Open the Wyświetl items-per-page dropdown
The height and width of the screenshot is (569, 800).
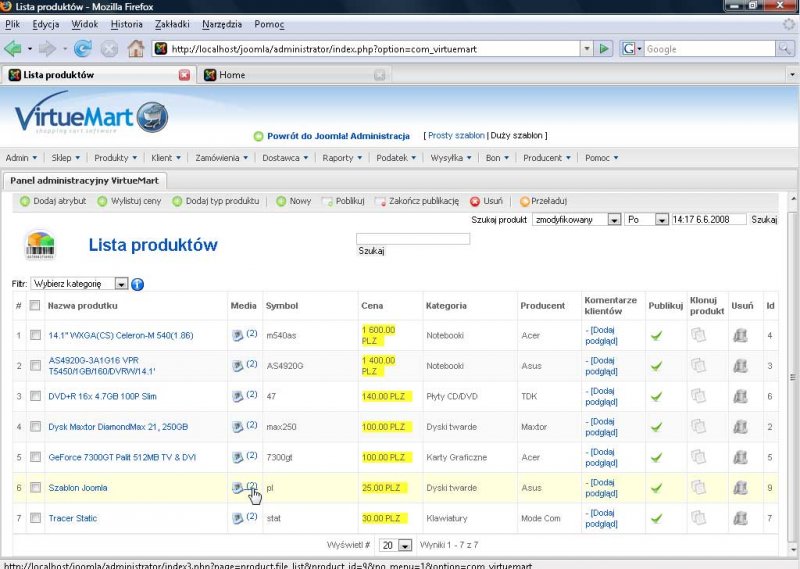[x=405, y=545]
